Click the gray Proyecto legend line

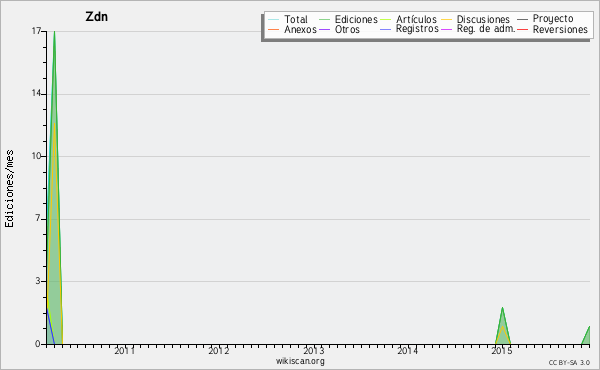[522, 19]
